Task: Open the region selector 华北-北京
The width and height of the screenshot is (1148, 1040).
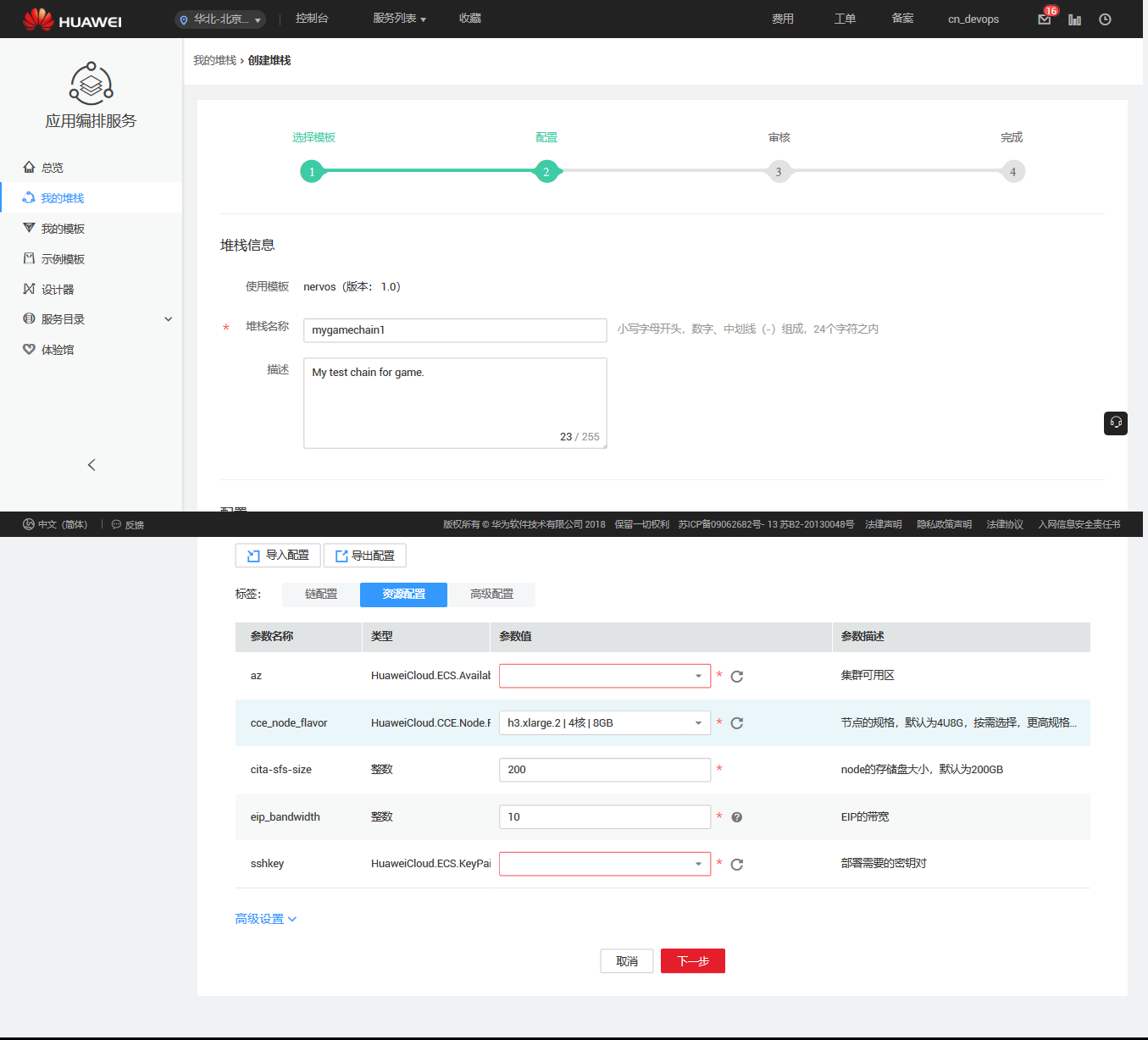Action: [220, 19]
